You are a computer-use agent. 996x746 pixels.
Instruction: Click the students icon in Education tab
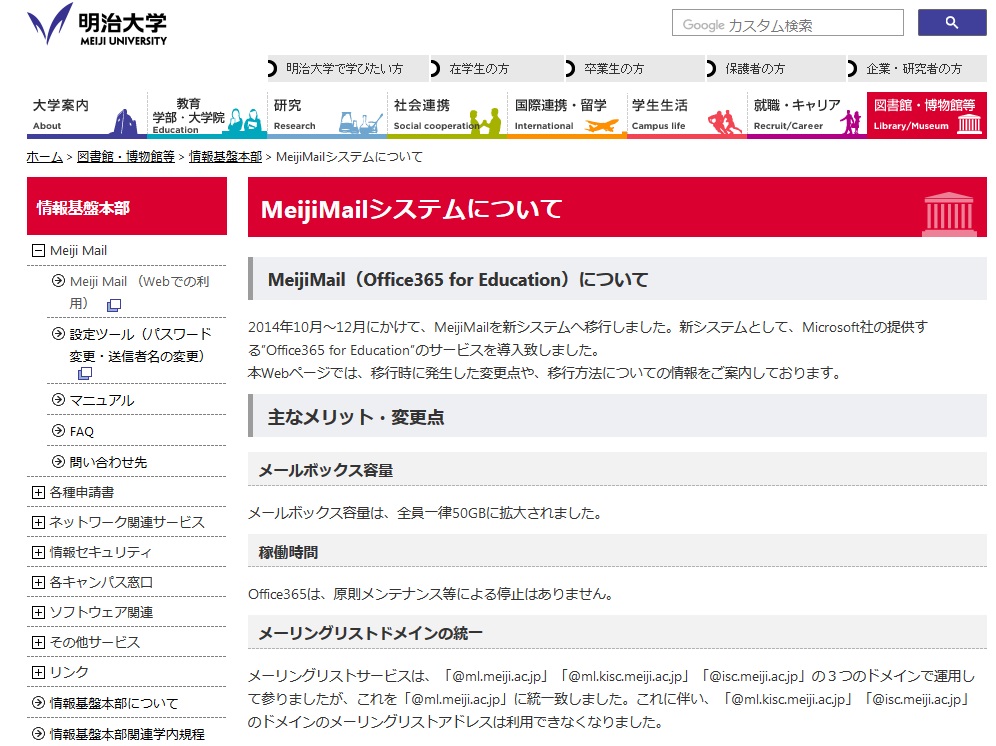[x=245, y=121]
